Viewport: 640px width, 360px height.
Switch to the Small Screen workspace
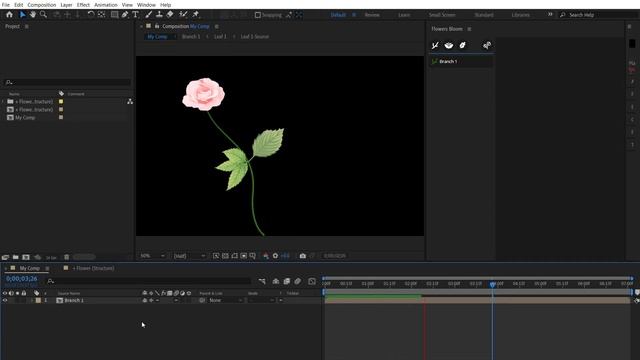pyautogui.click(x=442, y=15)
